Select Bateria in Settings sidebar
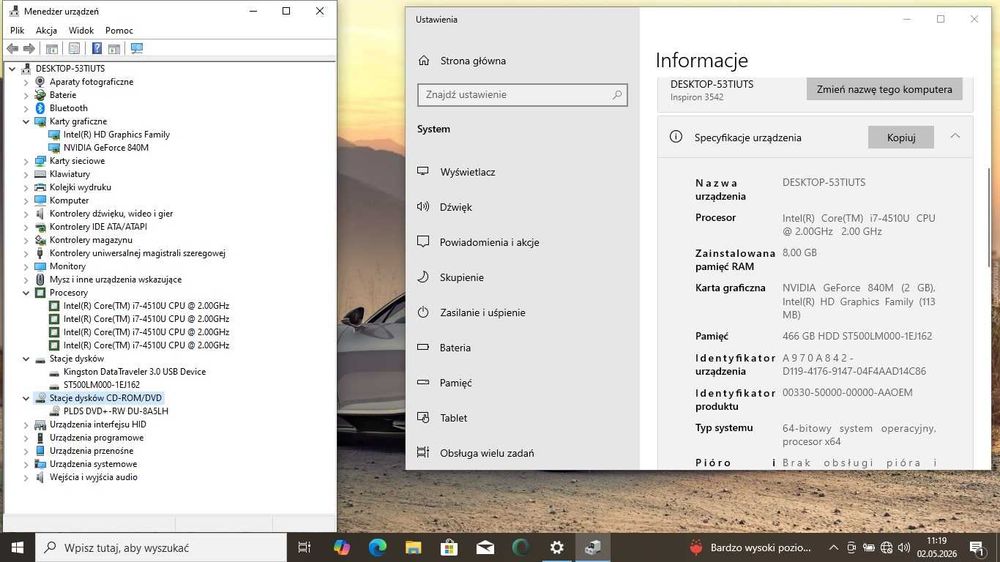1000x562 pixels. [455, 348]
